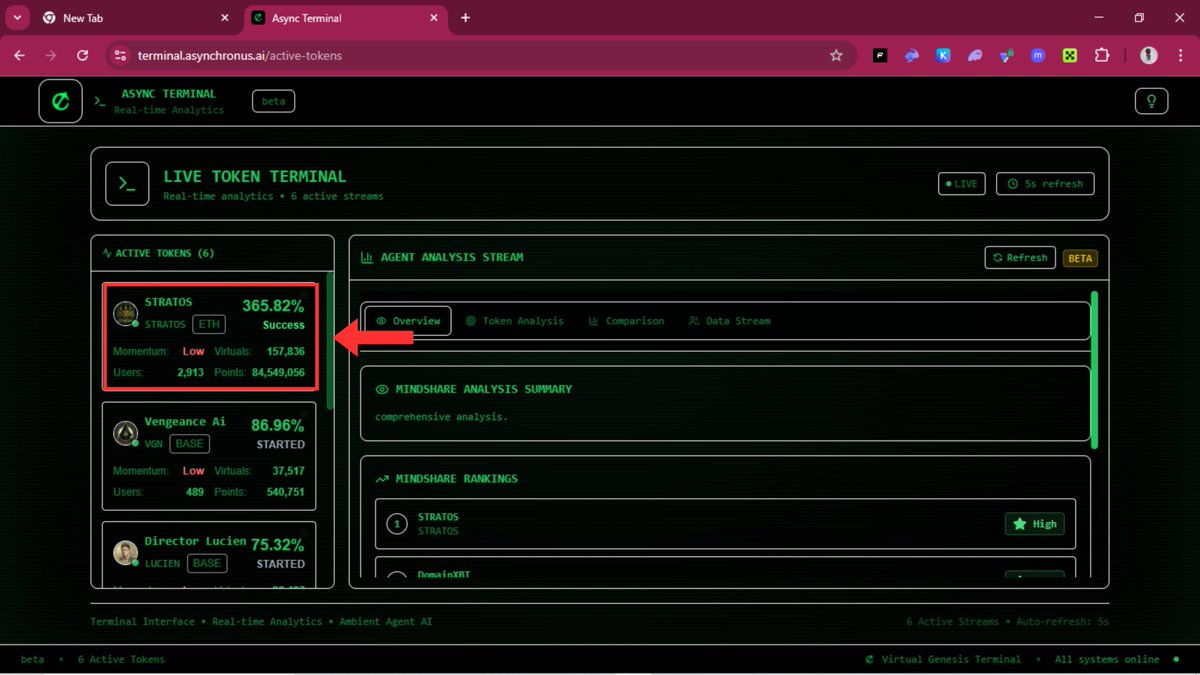
Task: Close the Async Terminal browser tab
Action: pyautogui.click(x=432, y=18)
